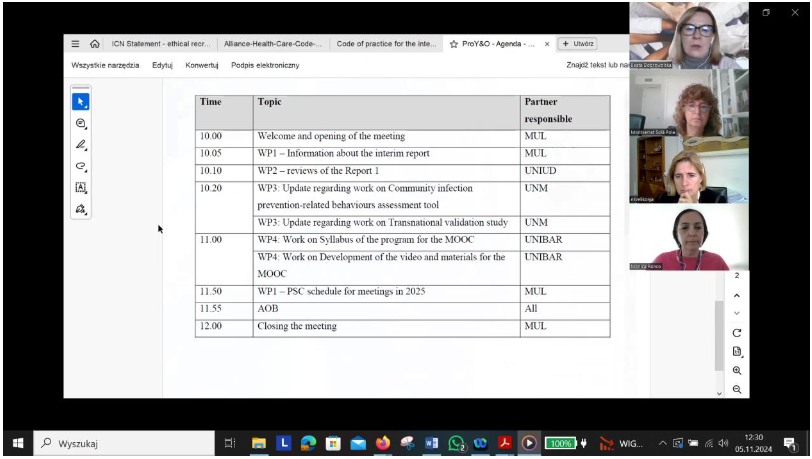Select the third participant video thumbnail

[689, 170]
